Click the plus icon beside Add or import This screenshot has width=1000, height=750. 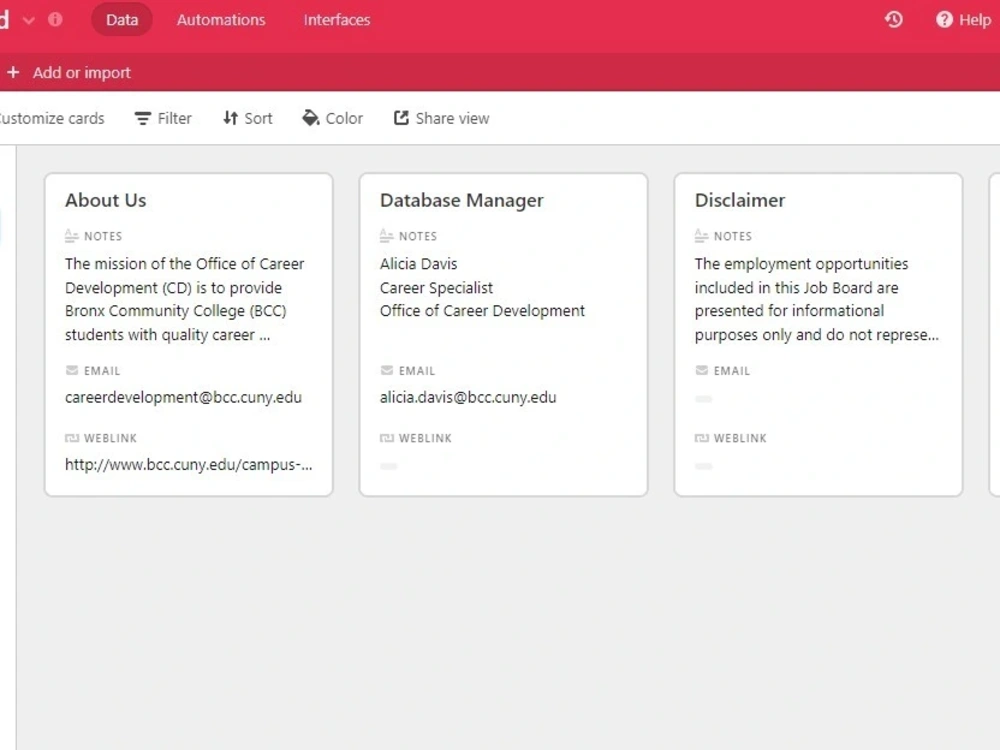point(13,72)
